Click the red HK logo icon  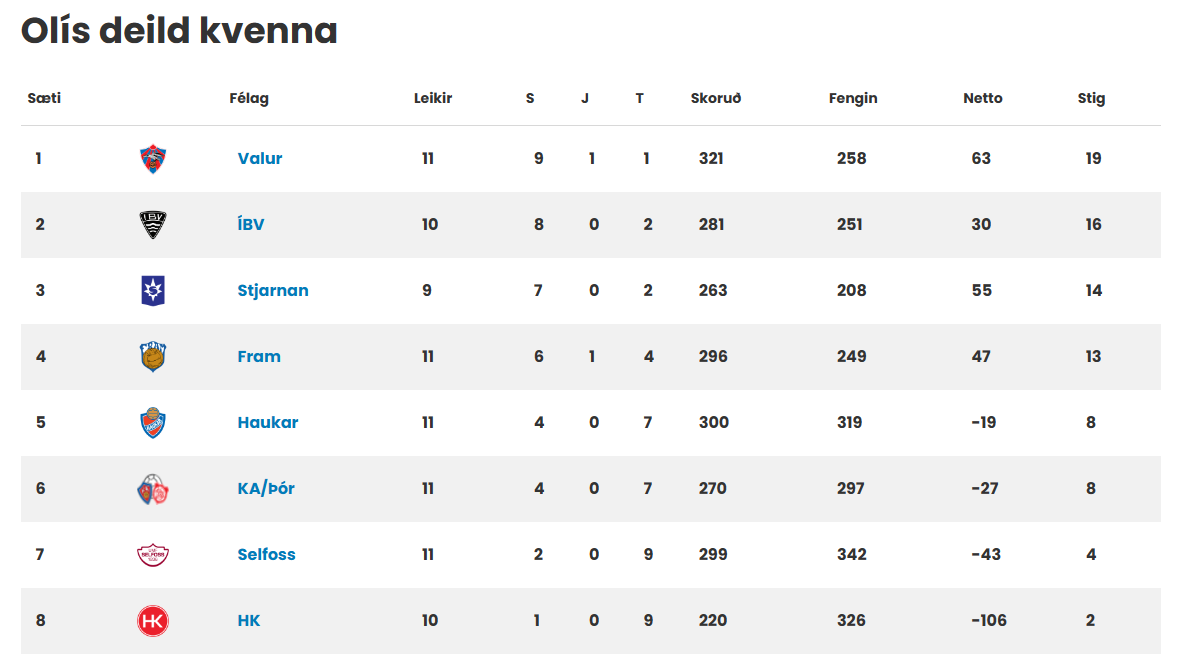pyautogui.click(x=153, y=621)
